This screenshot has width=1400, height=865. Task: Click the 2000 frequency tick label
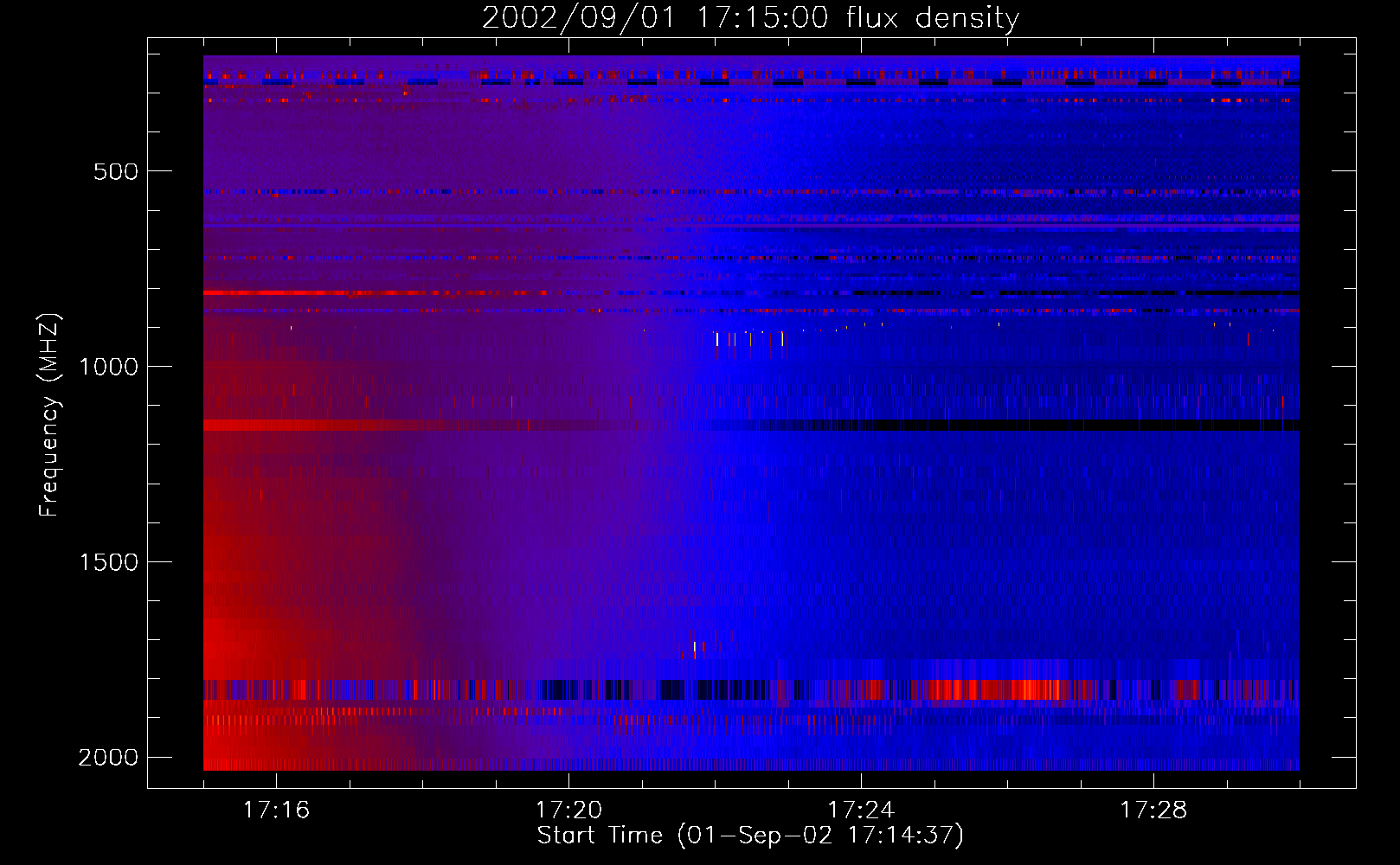tap(108, 758)
